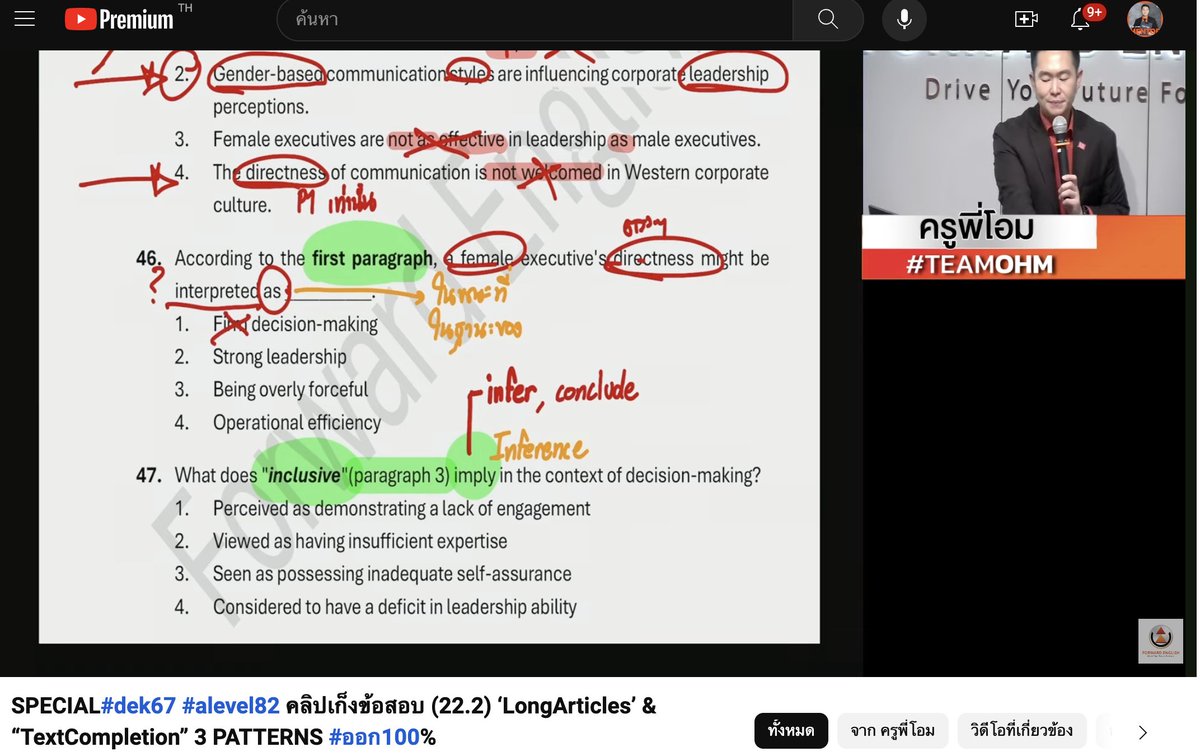Screen dimensions: 1200x756
Task: Start voice search with microphone icon
Action: [x=904, y=19]
